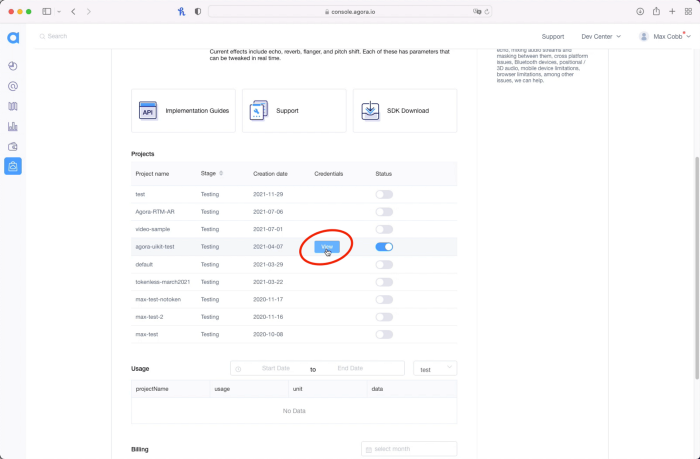Screen dimensions: 700x459
Task: Click the Usage End Date field
Action: coord(350,368)
